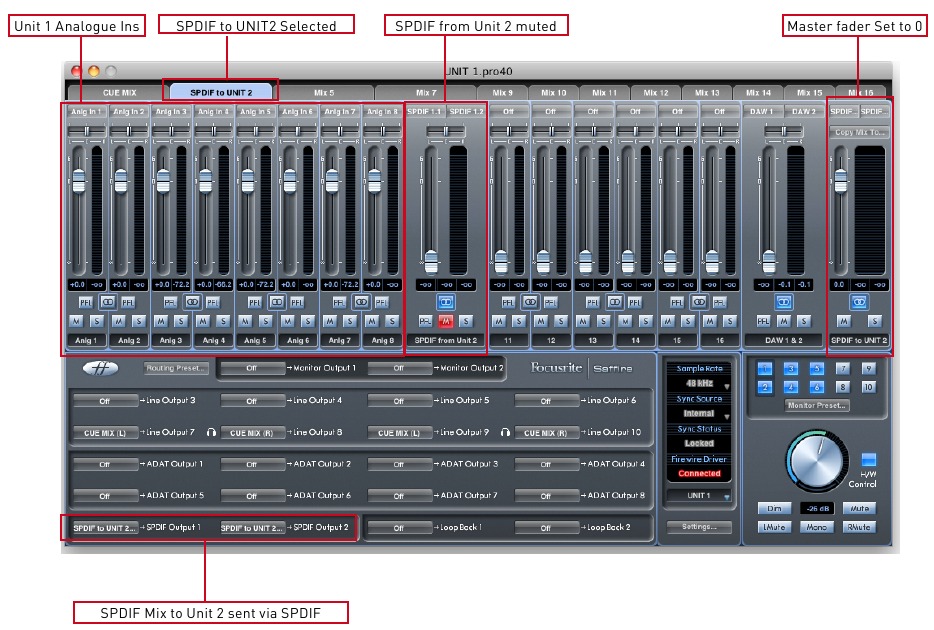The width and height of the screenshot is (934, 630).
Task: Open the Settings dialog
Action: click(x=698, y=526)
